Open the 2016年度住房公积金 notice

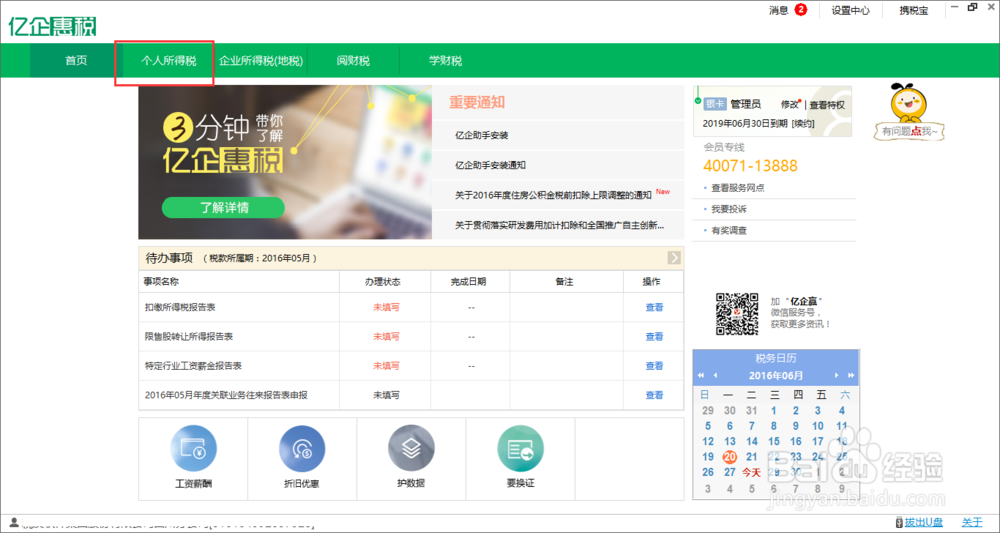point(553,195)
